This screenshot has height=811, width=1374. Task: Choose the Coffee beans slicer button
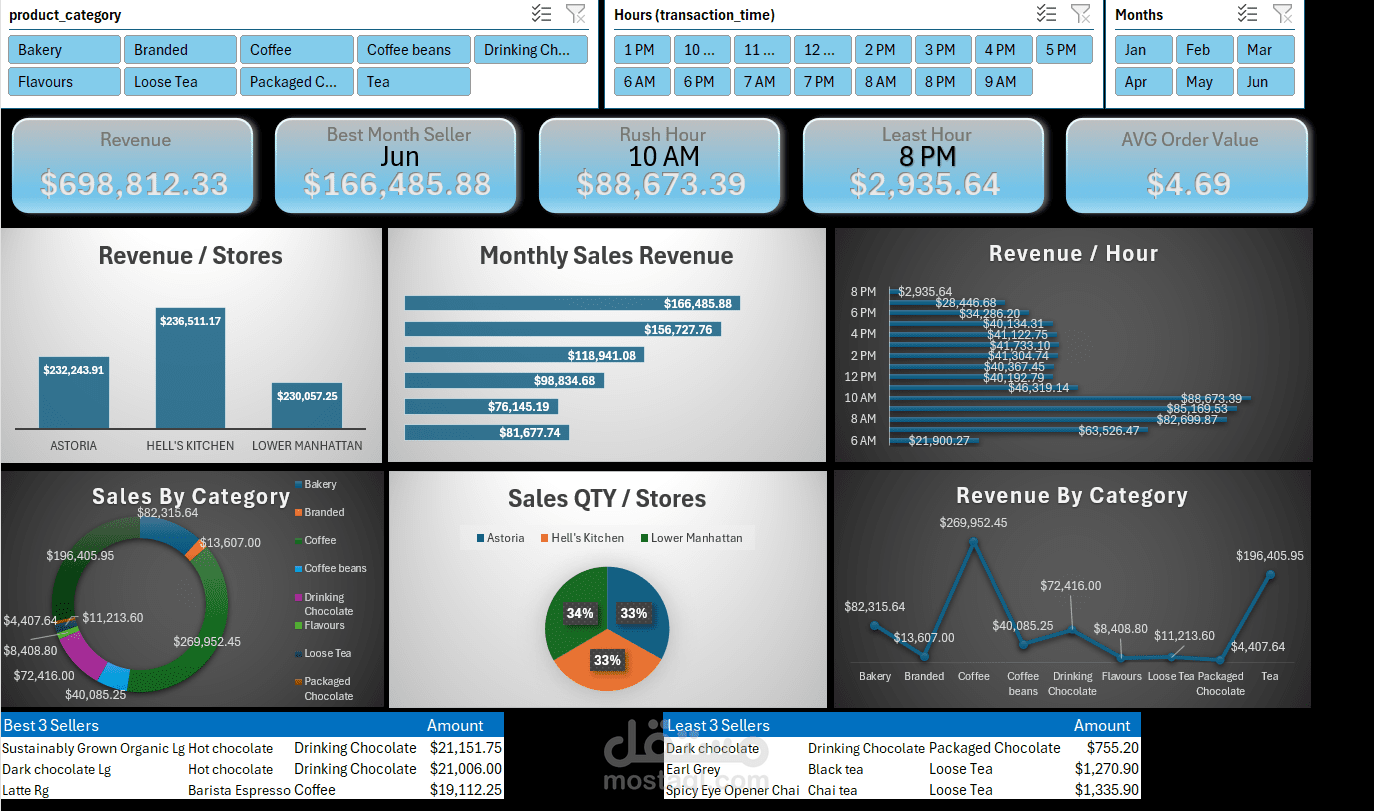coord(413,50)
